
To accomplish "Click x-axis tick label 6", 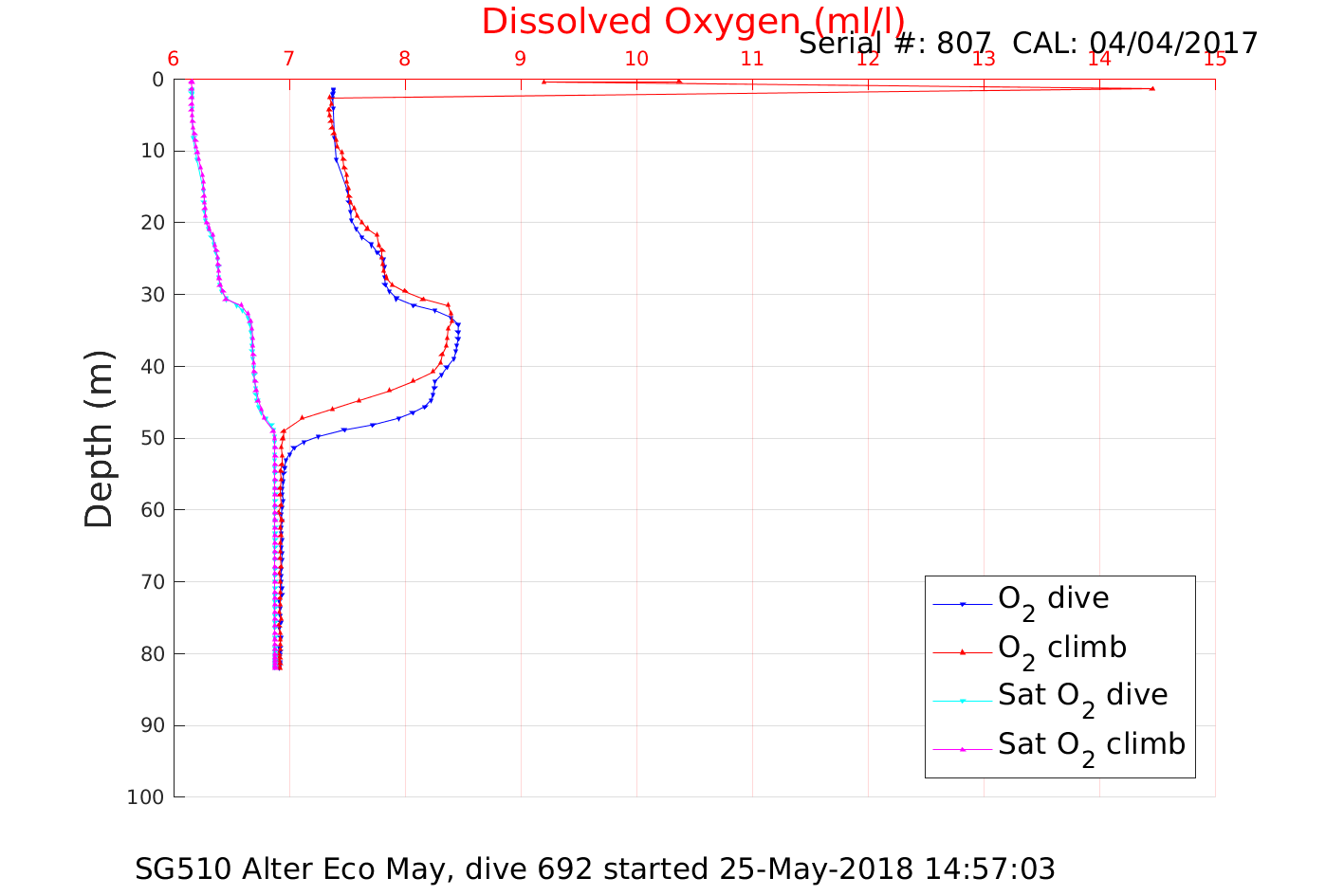I will coord(174,60).
